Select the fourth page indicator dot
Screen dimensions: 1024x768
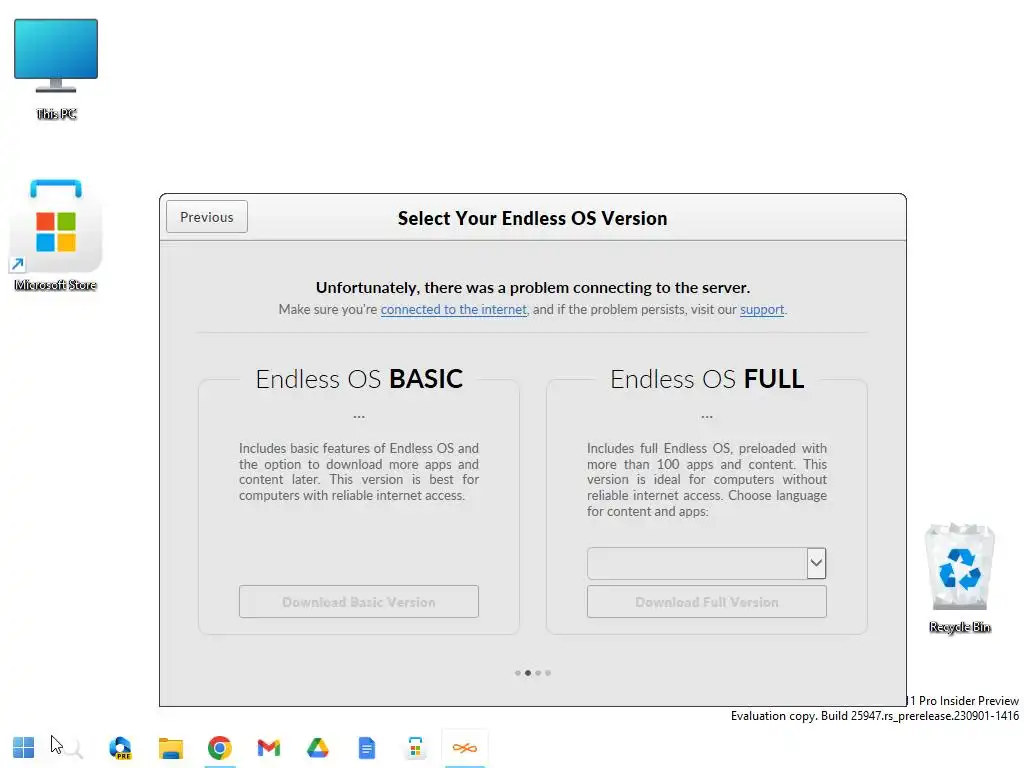(548, 673)
